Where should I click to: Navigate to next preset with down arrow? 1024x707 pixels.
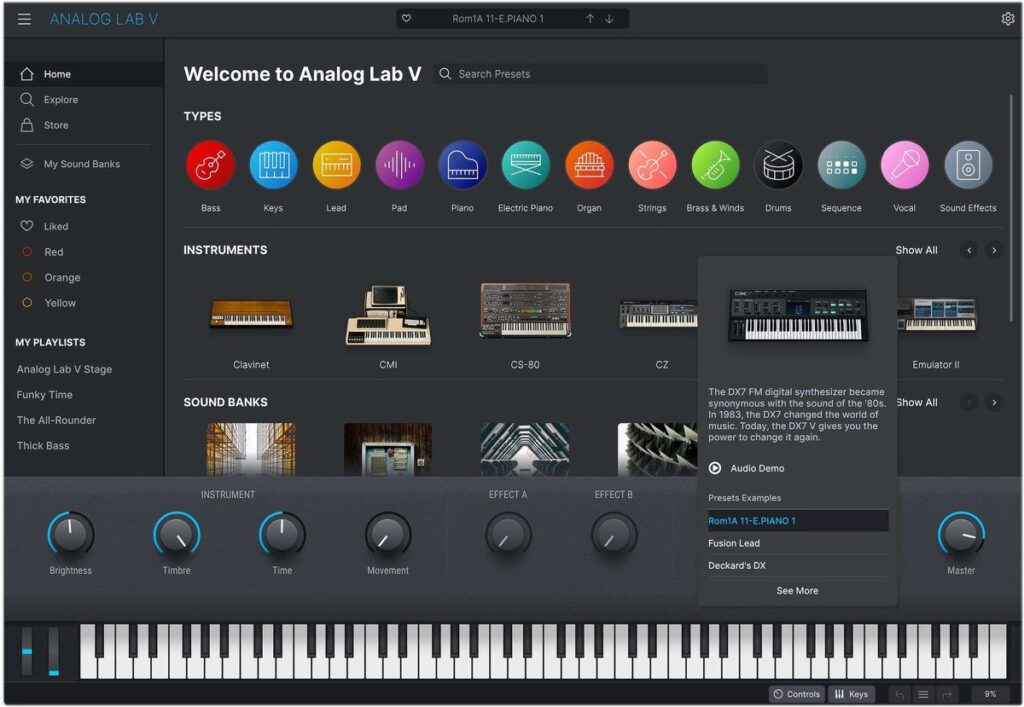click(x=611, y=18)
